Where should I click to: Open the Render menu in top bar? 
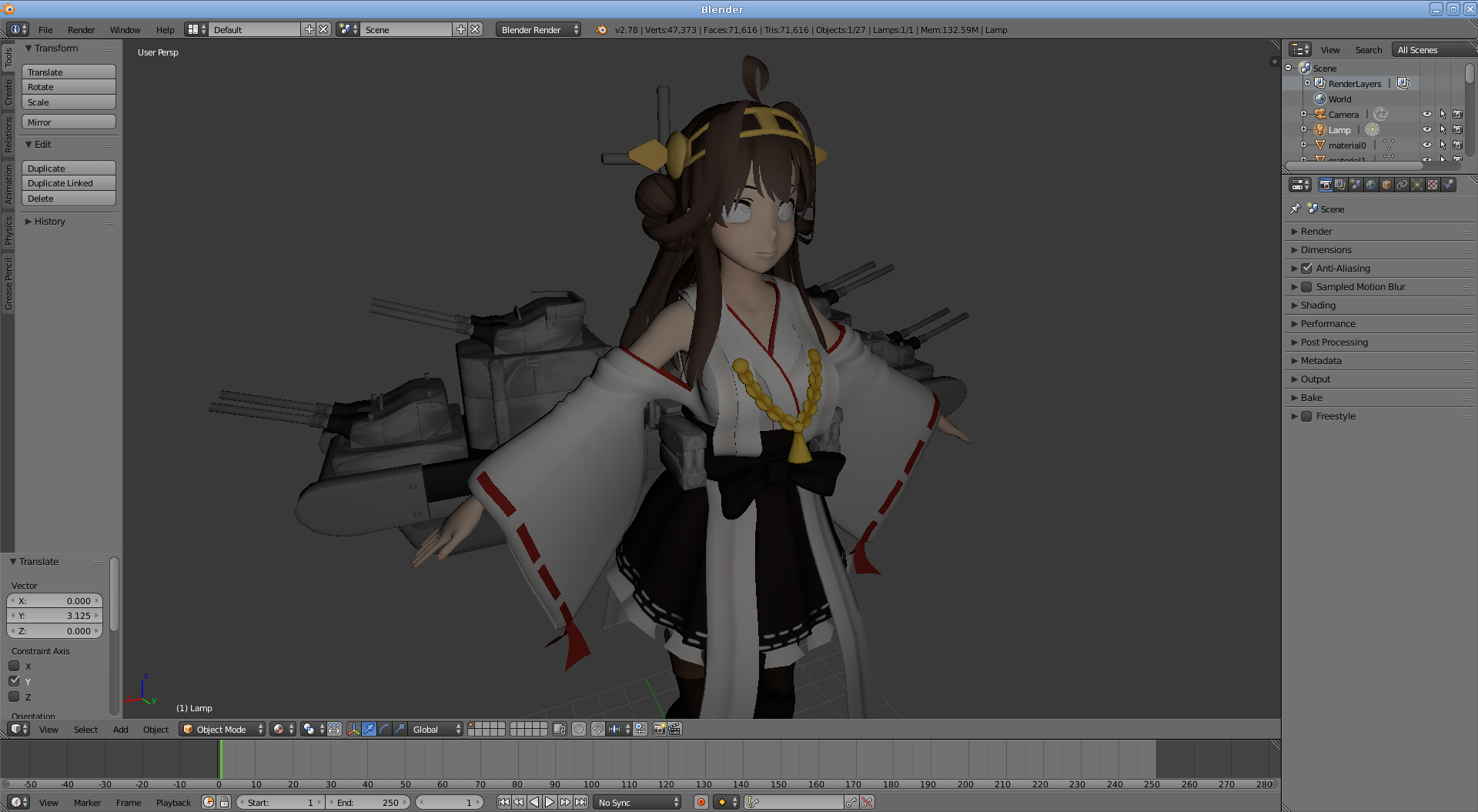tap(81, 30)
